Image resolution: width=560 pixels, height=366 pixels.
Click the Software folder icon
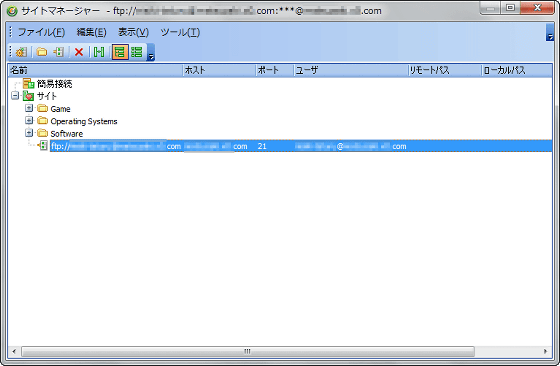[x=42, y=133]
